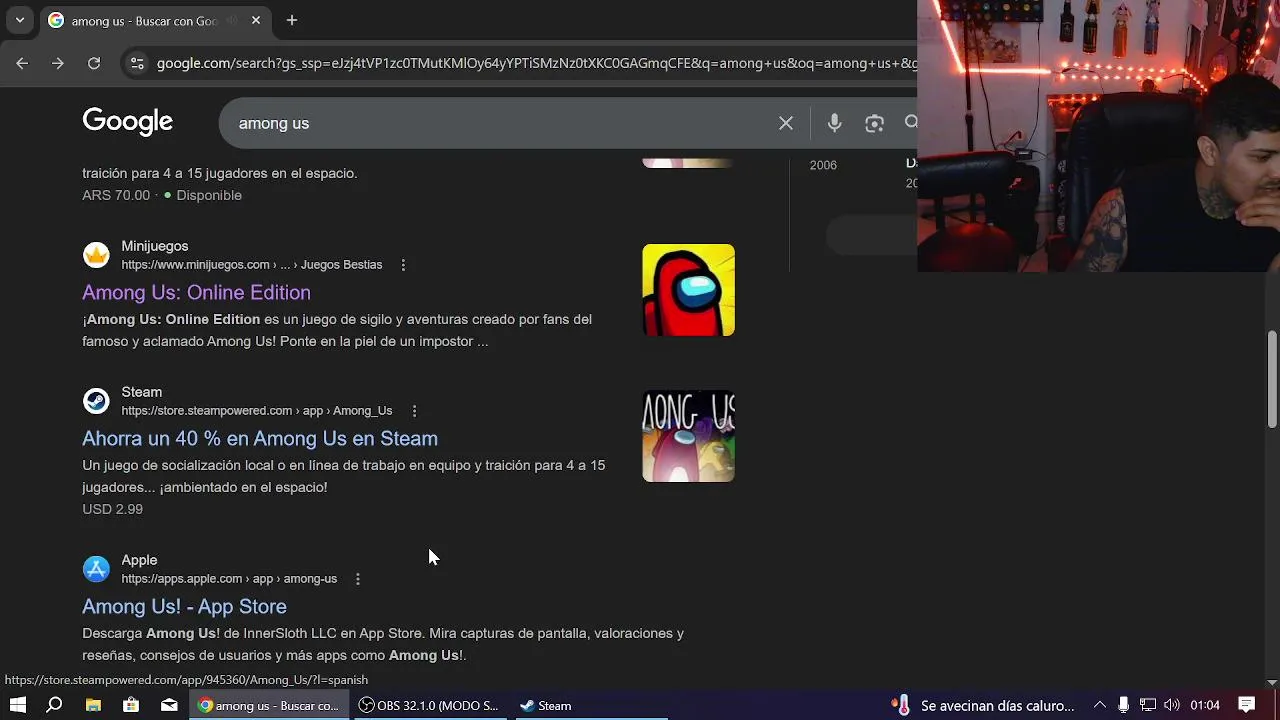Open Steam result options menu

pyautogui.click(x=414, y=411)
